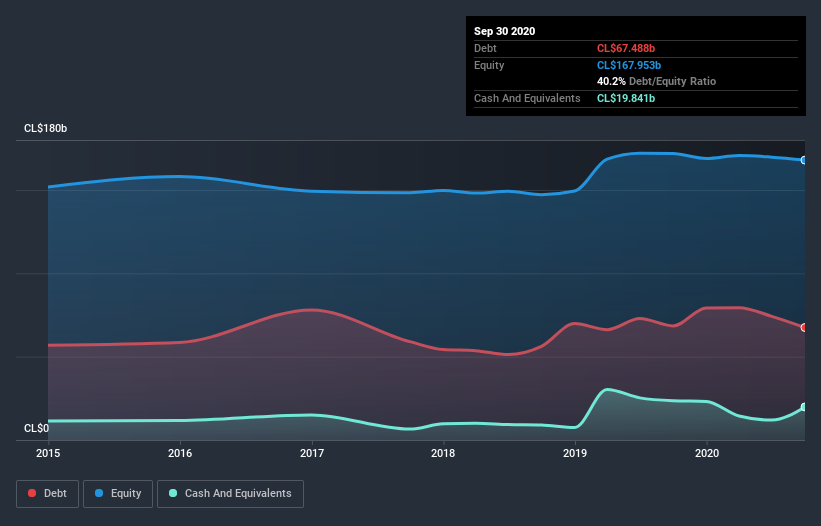The image size is (821, 526).
Task: Click the 2016 x-axis label
Action: [x=180, y=453]
